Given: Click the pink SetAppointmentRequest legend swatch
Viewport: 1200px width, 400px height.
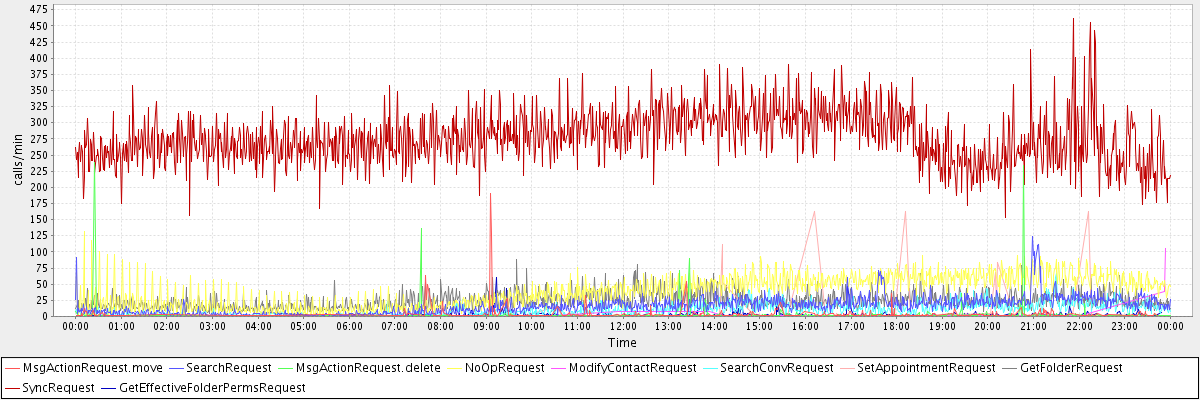Looking at the screenshot, I should pyautogui.click(x=849, y=368).
